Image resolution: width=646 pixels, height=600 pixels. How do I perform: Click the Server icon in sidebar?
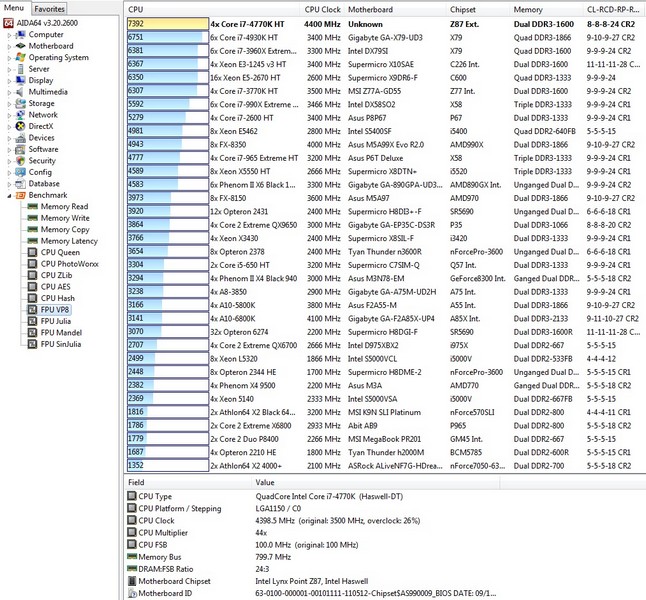tap(21, 69)
